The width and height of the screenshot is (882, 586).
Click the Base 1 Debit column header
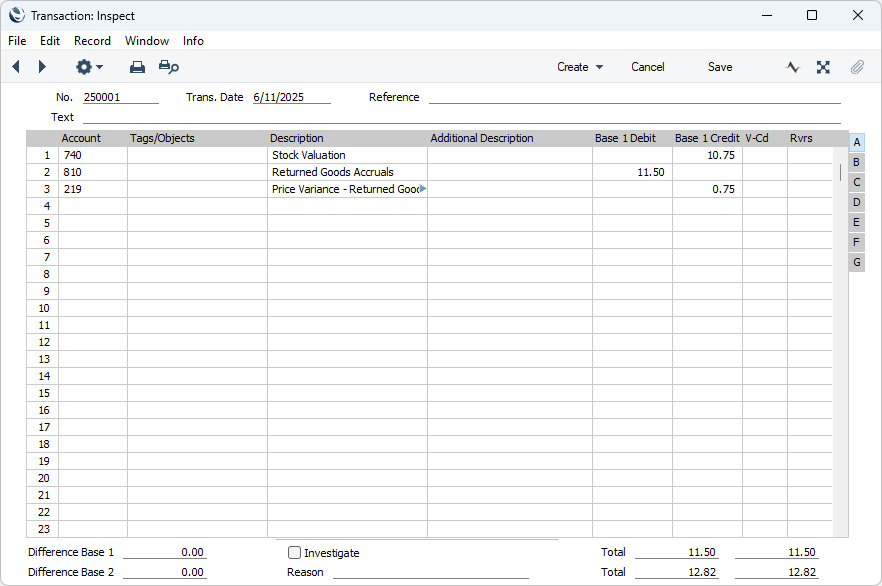click(625, 138)
